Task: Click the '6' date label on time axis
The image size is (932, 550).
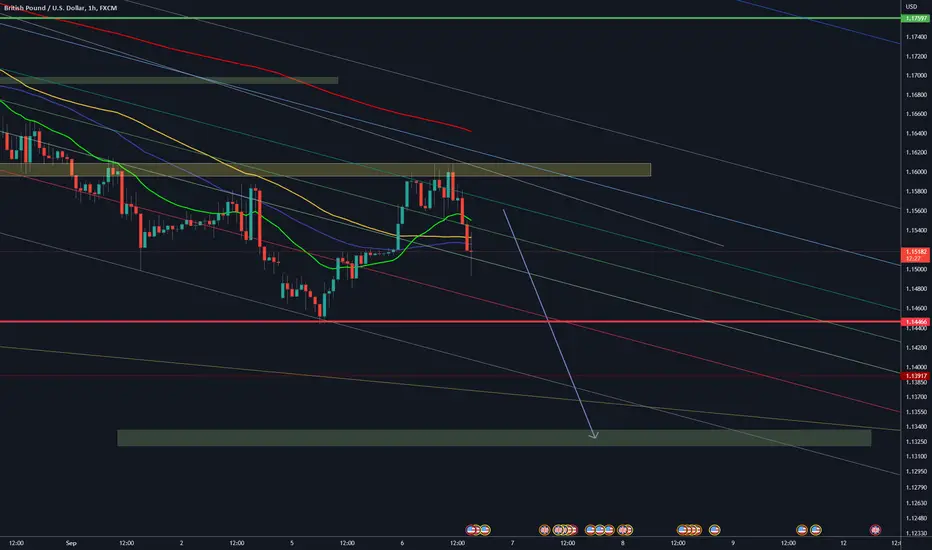Action: click(402, 543)
